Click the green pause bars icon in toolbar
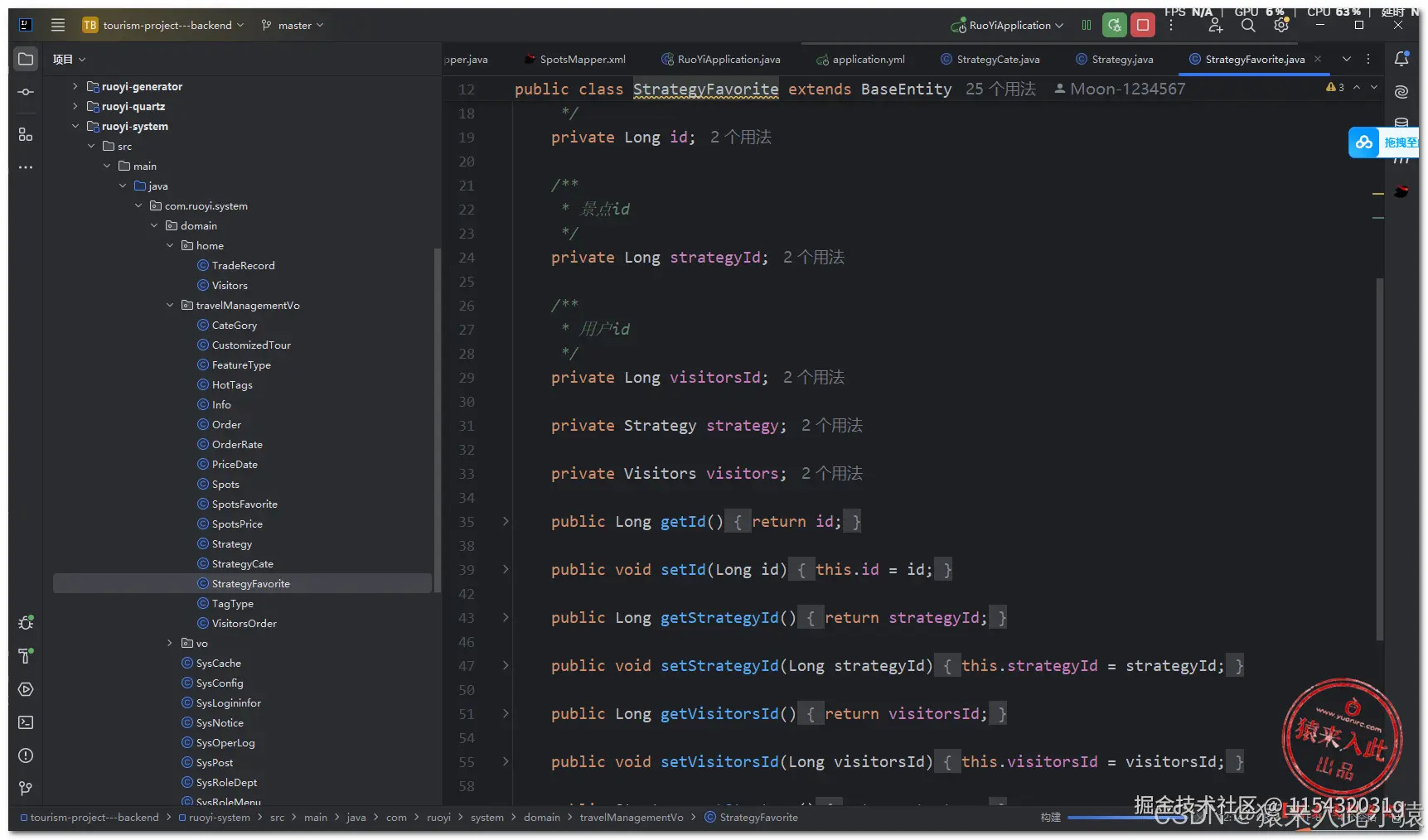This screenshot has height=840, width=1428. tap(1086, 25)
